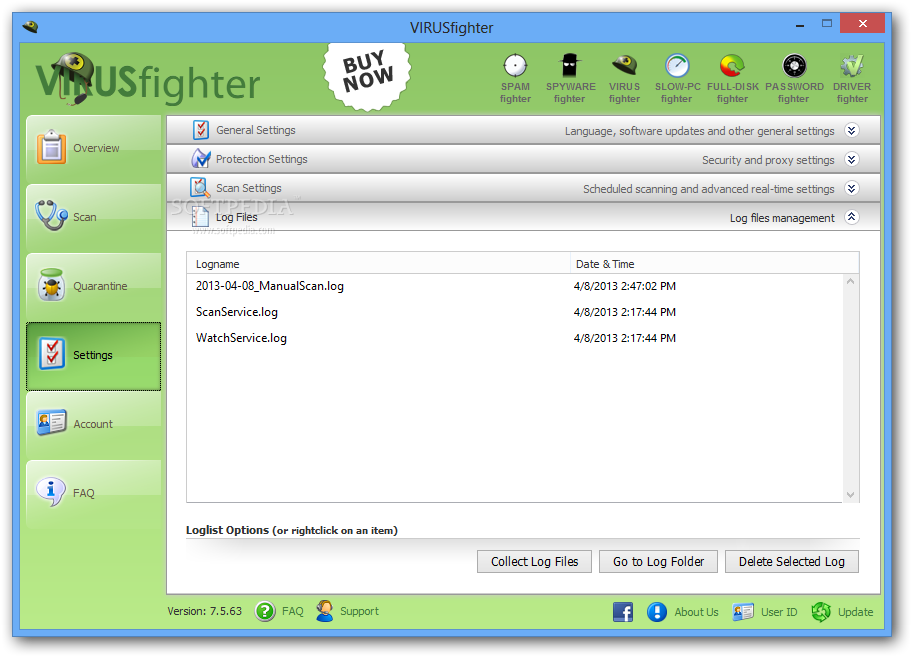The width and height of the screenshot is (912, 657).
Task: Open the Protection Settings section title
Action: [262, 159]
